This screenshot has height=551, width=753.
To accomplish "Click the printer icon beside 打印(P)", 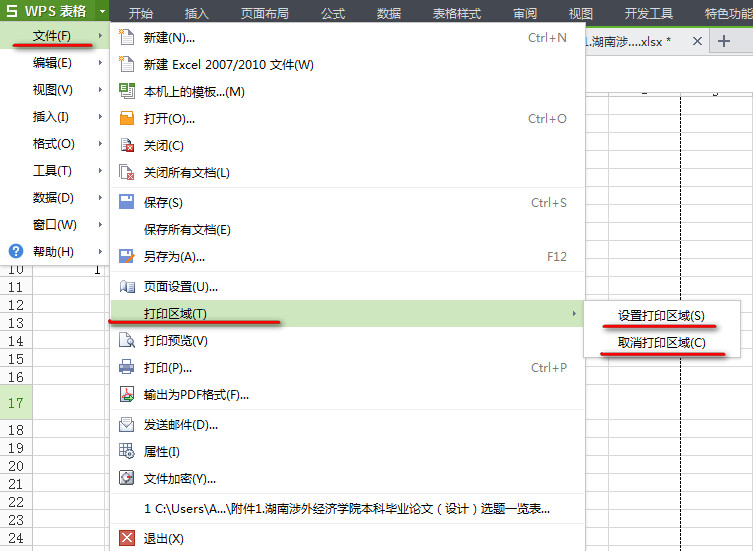I will point(127,367).
